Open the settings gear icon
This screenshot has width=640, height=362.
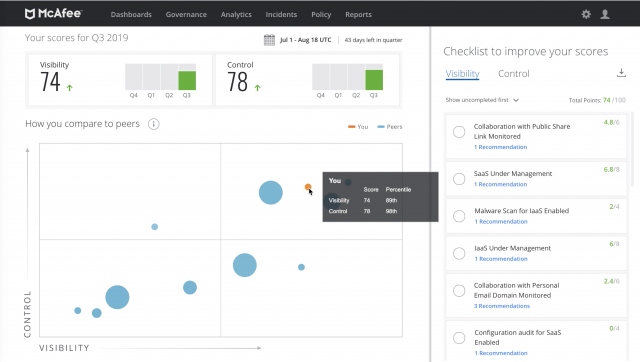tap(586, 14)
